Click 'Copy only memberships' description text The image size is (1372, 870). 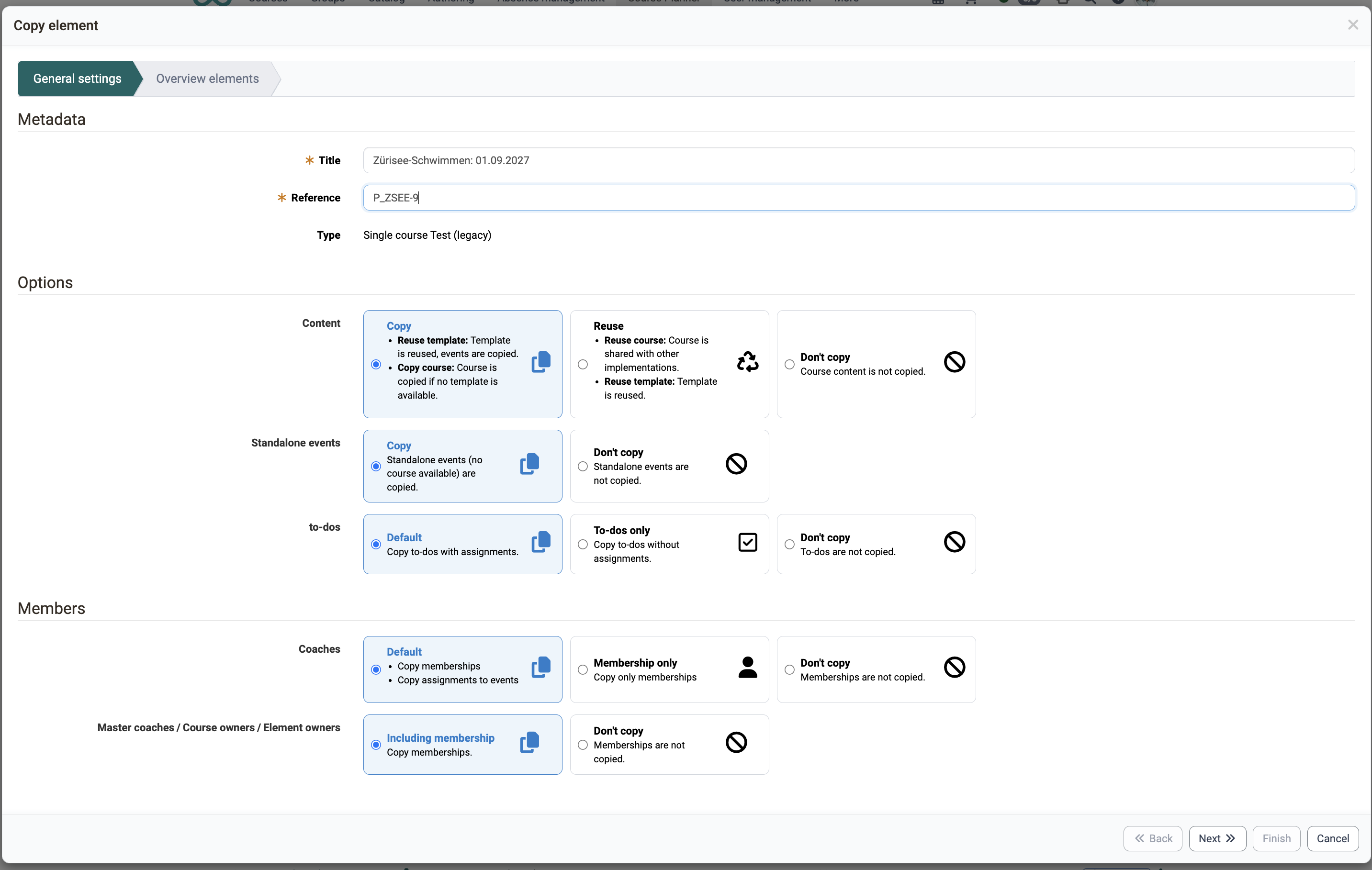[645, 678]
